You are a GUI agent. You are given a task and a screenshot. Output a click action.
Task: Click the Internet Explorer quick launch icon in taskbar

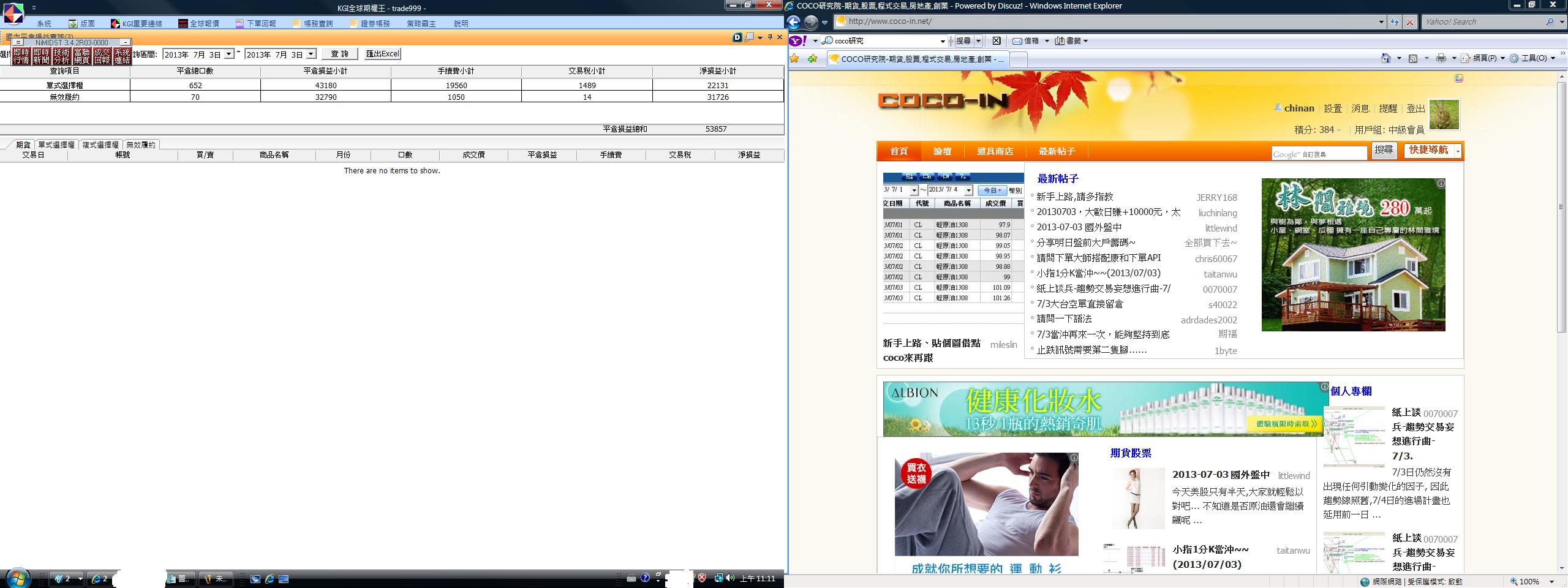click(x=269, y=579)
